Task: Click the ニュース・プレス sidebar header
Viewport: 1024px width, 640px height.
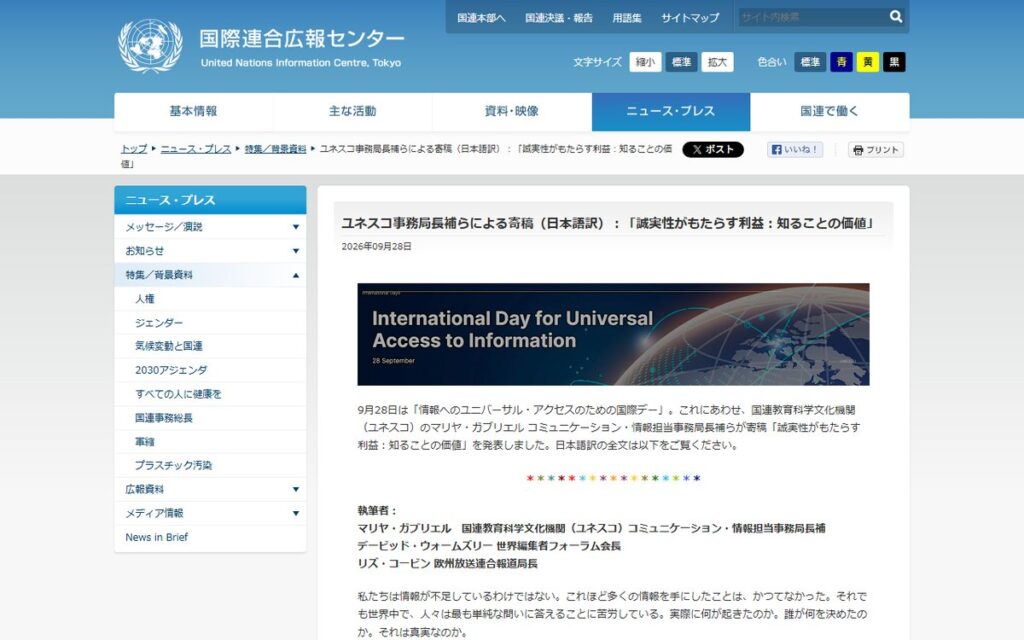Action: (x=210, y=200)
